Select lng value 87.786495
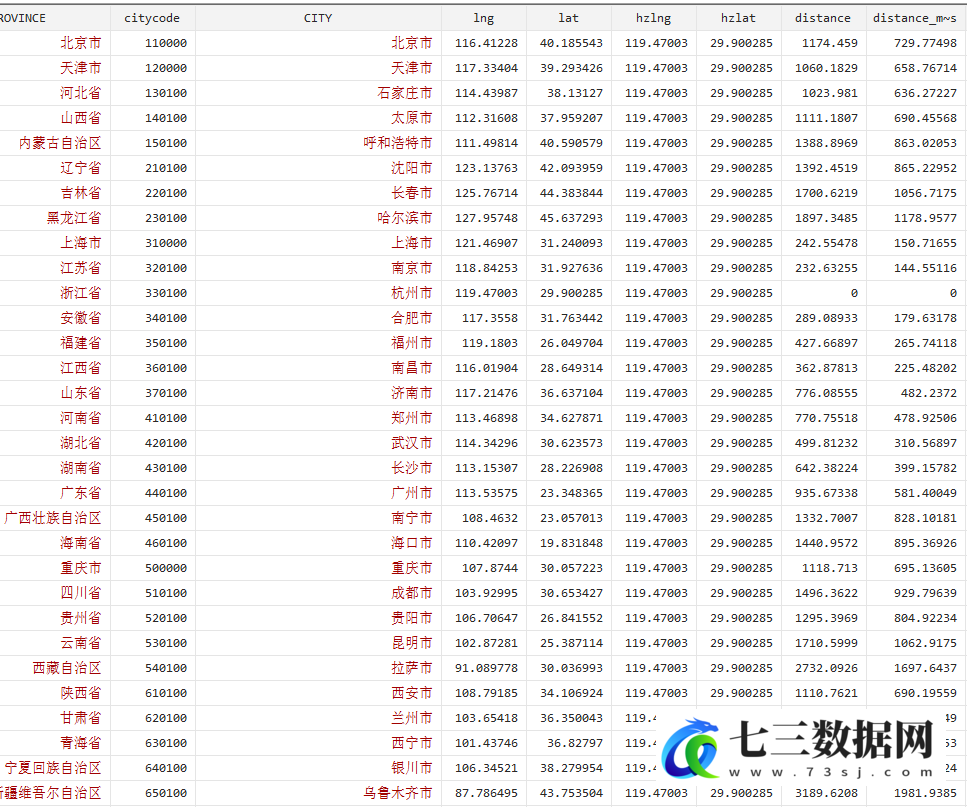Image resolution: width=967 pixels, height=807 pixels. pyautogui.click(x=487, y=793)
